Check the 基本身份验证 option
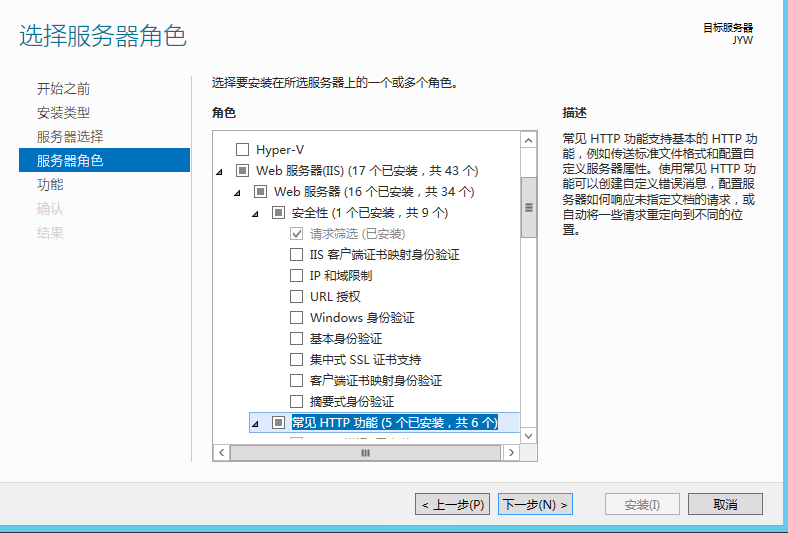This screenshot has height=533, width=788. click(296, 339)
